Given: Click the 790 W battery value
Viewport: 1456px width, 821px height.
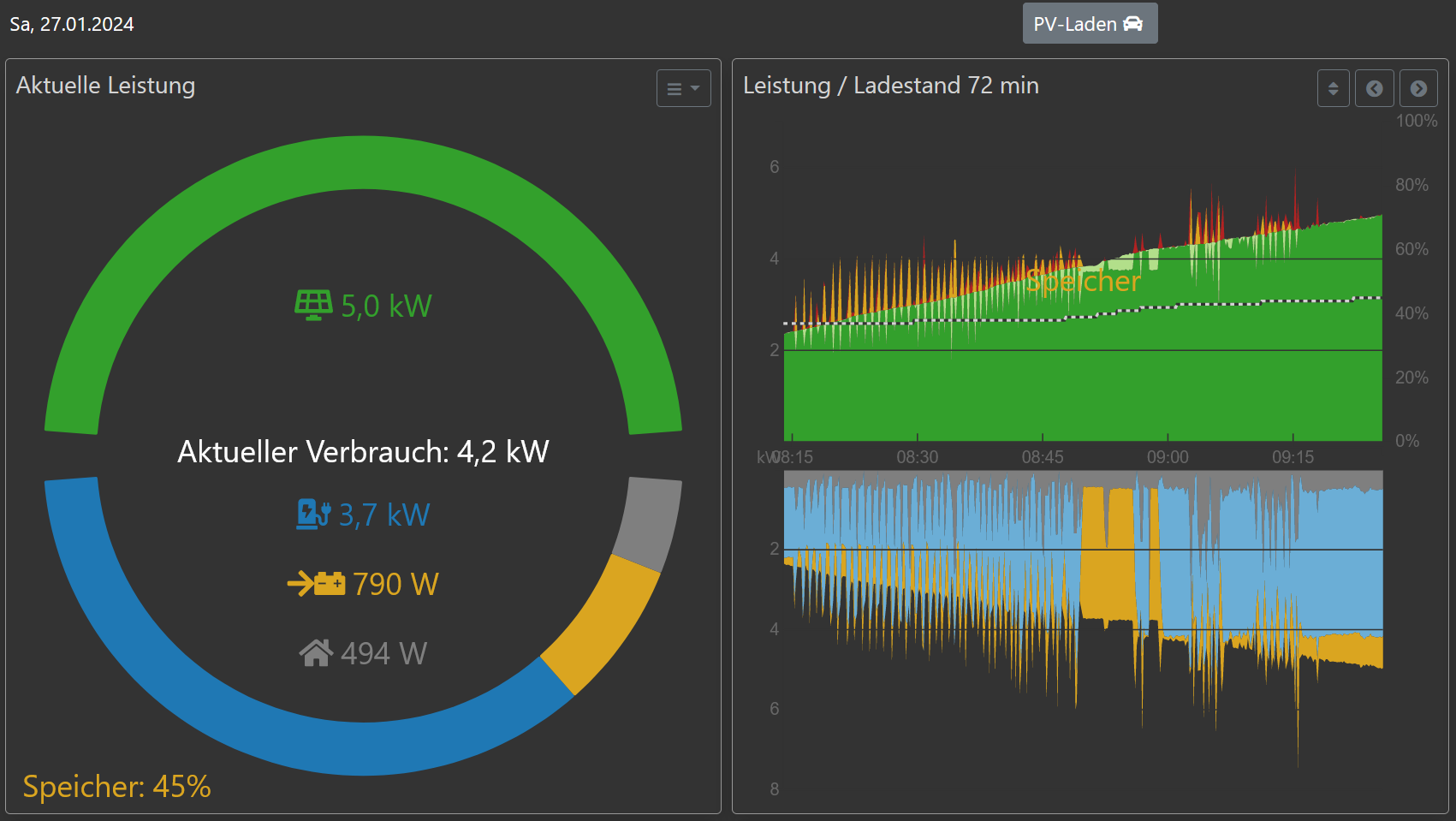Looking at the screenshot, I should coord(395,584).
